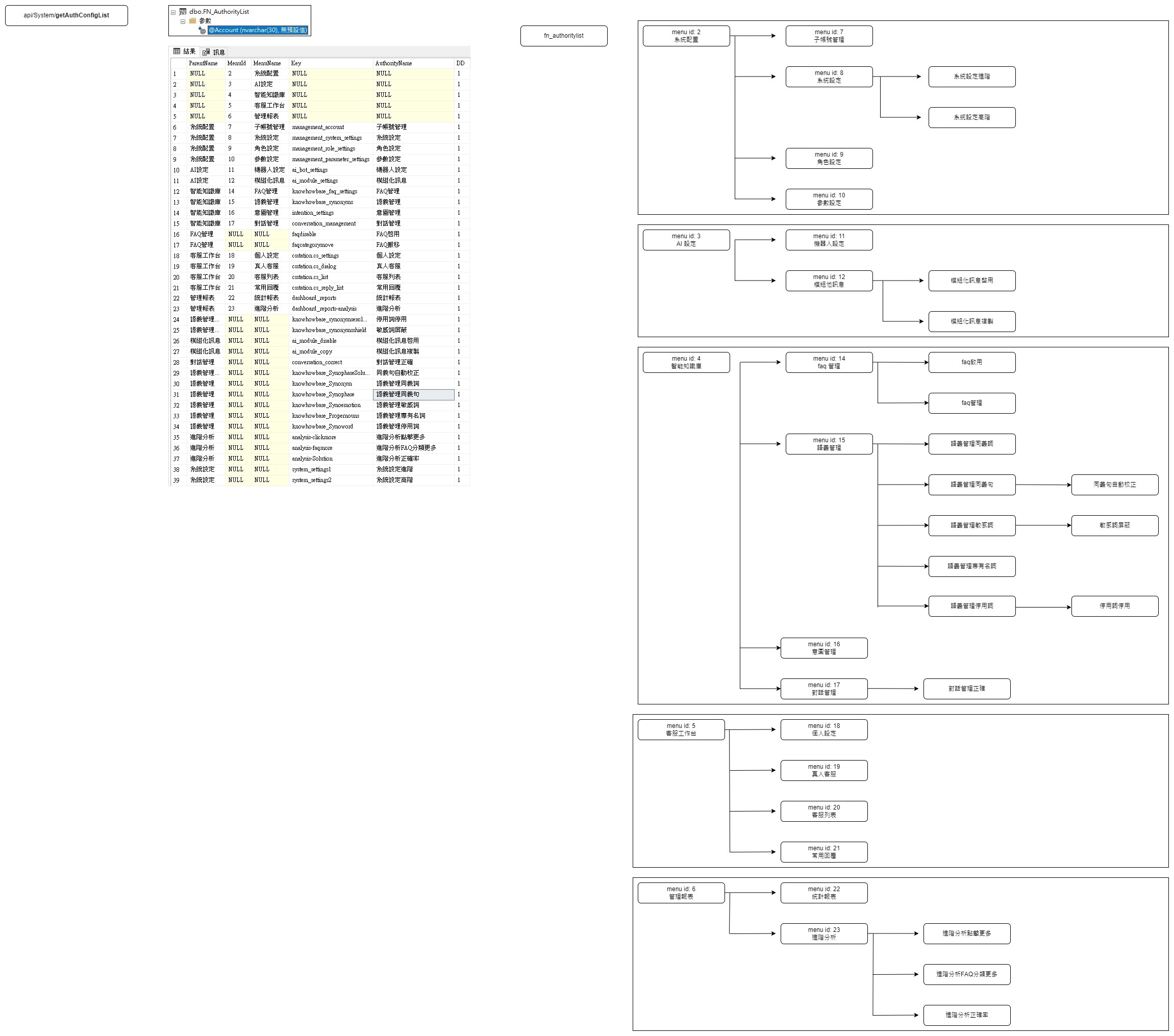Select the @Account (nvarchar(30), 無預設值) item
1174x1036 pixels.
point(257,30)
